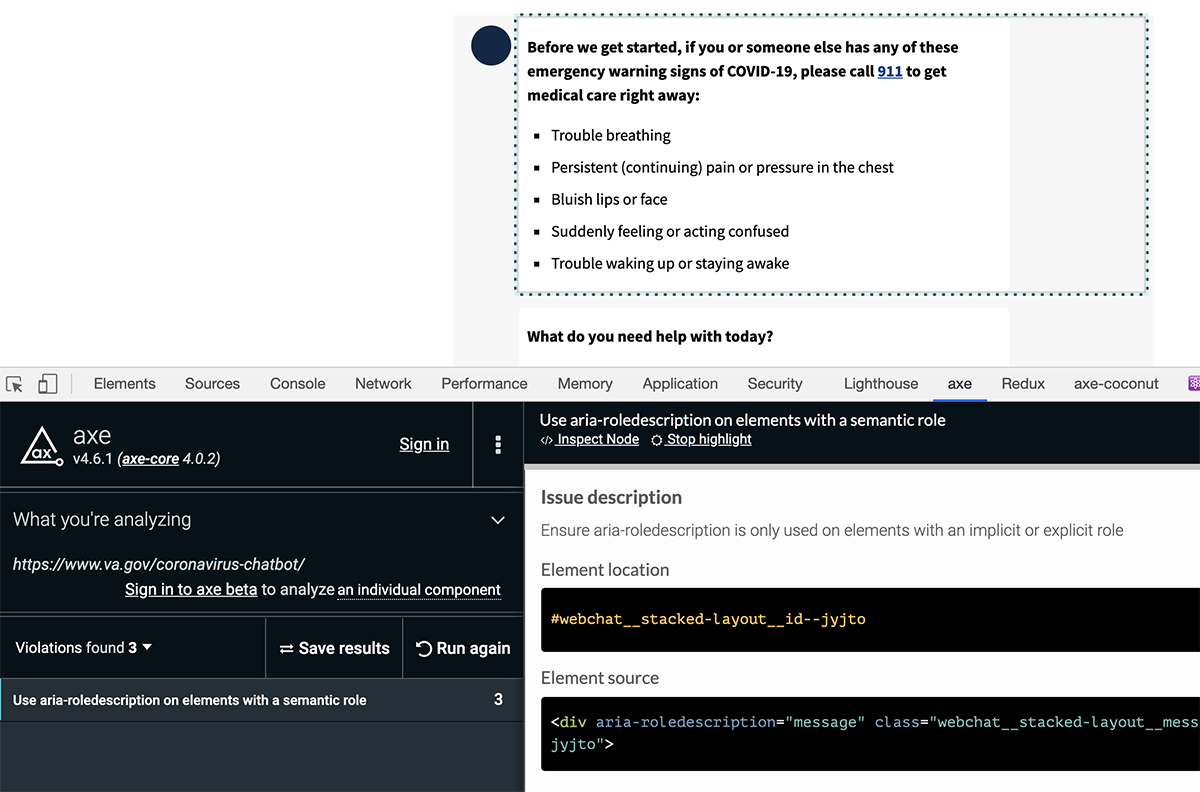Switch to the Console tab

click(x=297, y=383)
